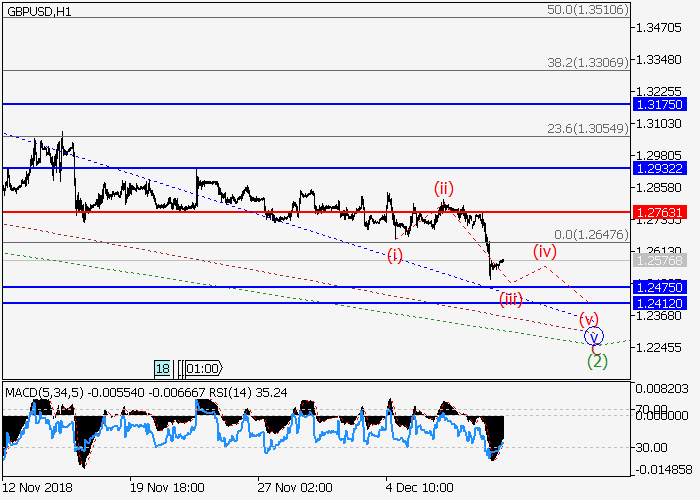Click the blue 1.29322 price tag
The height and width of the screenshot is (500, 700).
click(660, 168)
